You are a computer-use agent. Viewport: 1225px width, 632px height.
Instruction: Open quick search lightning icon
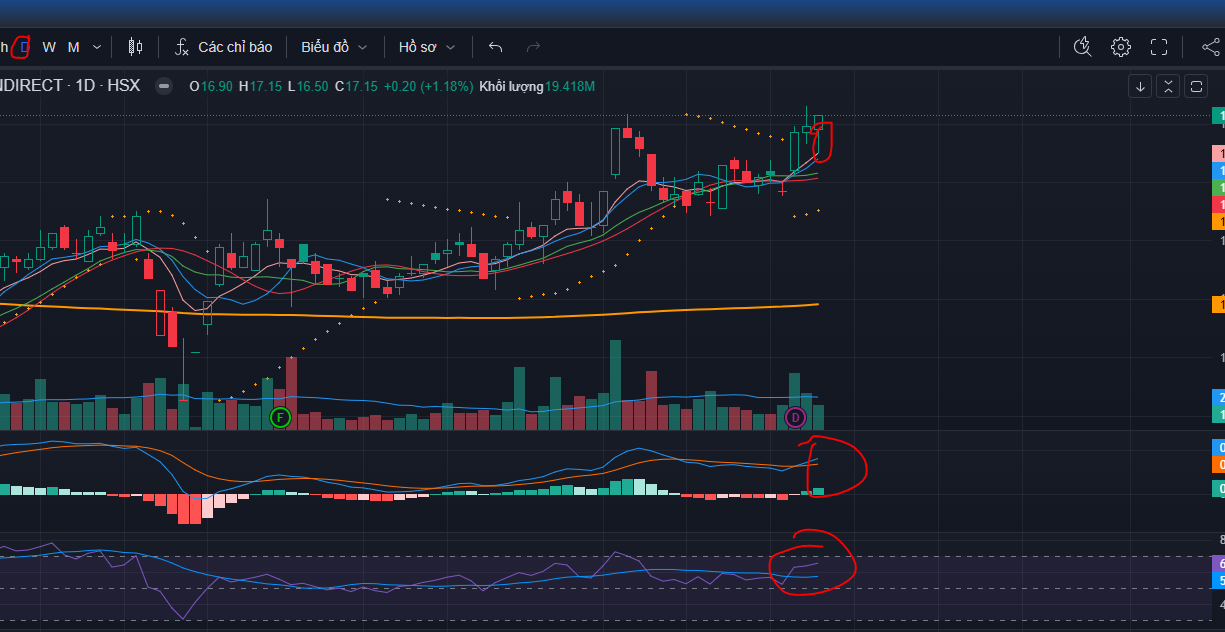(x=1082, y=47)
